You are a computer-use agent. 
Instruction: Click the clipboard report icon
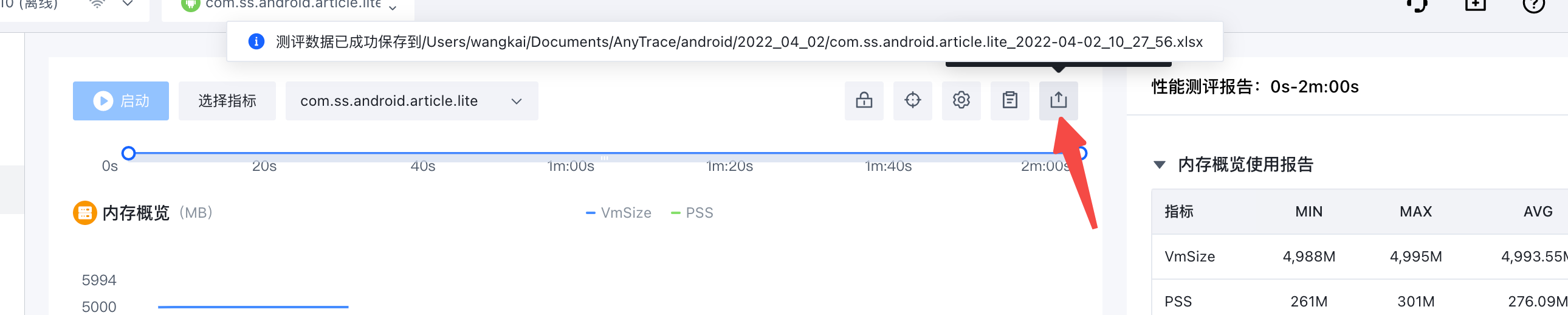point(1010,100)
